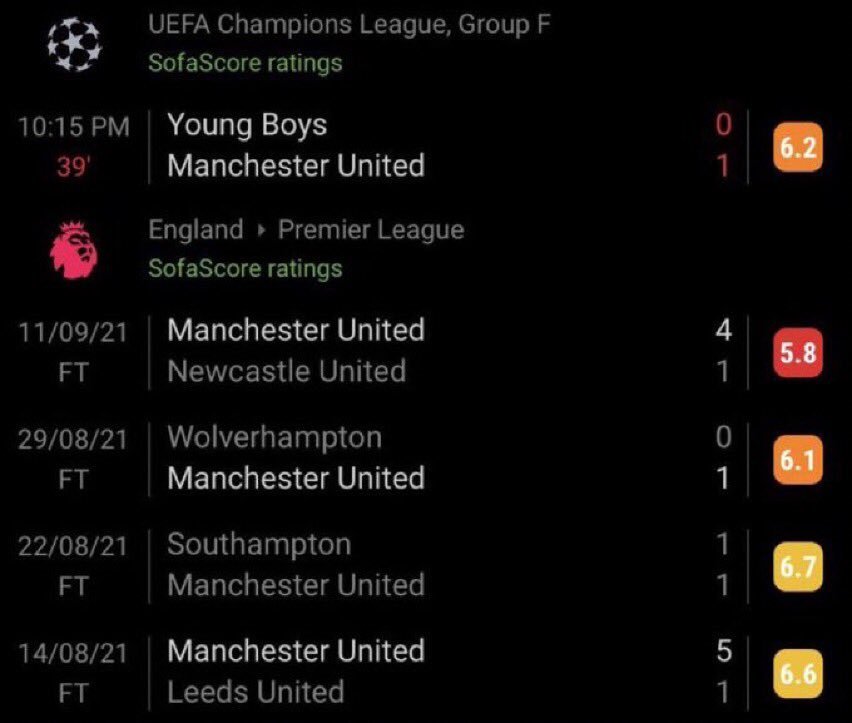
Task: Open the 6.2 rating badge
Action: click(x=796, y=148)
